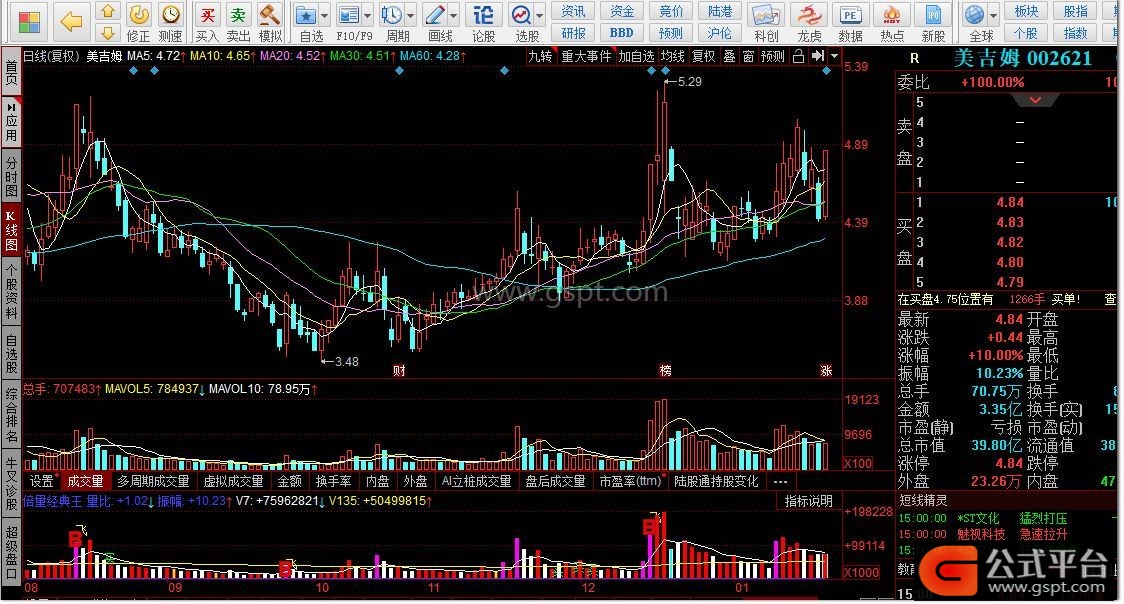
Task: Click the BBD button
Action: 621,33
